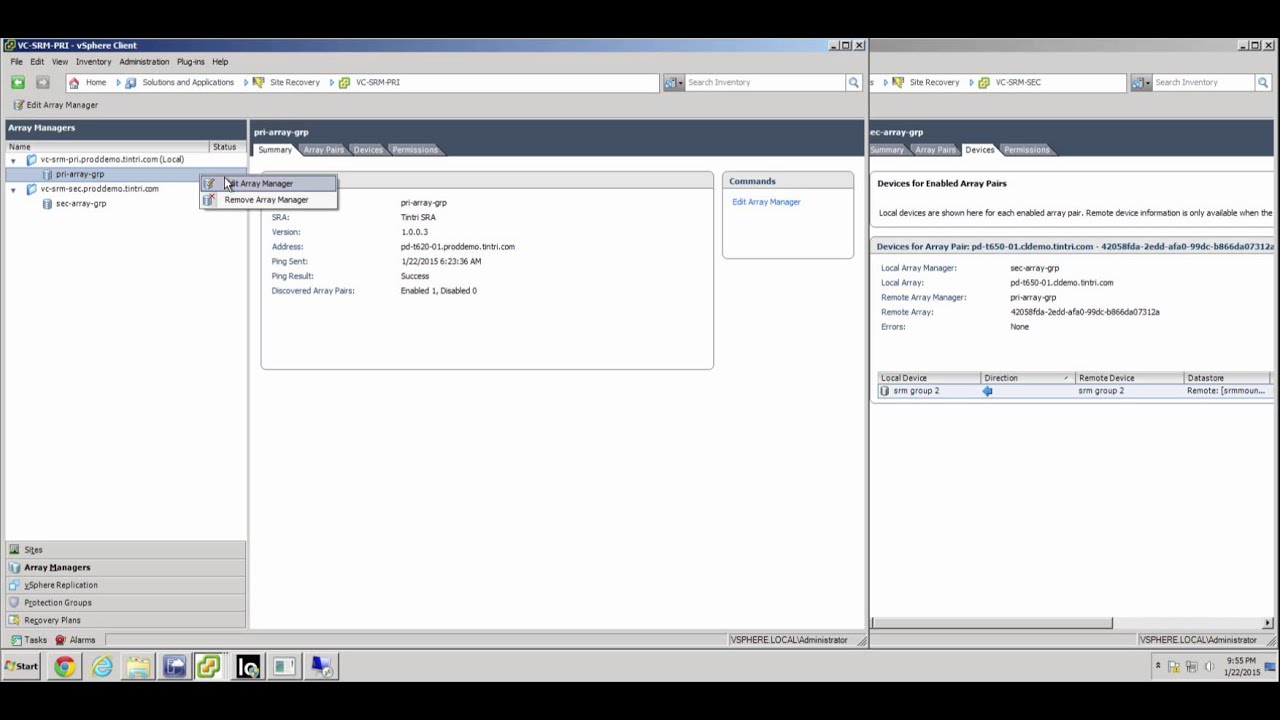This screenshot has height=720, width=1280.
Task: Click the horizontal scrollbar in the VC-SRM-SEC window
Action: pos(991,623)
